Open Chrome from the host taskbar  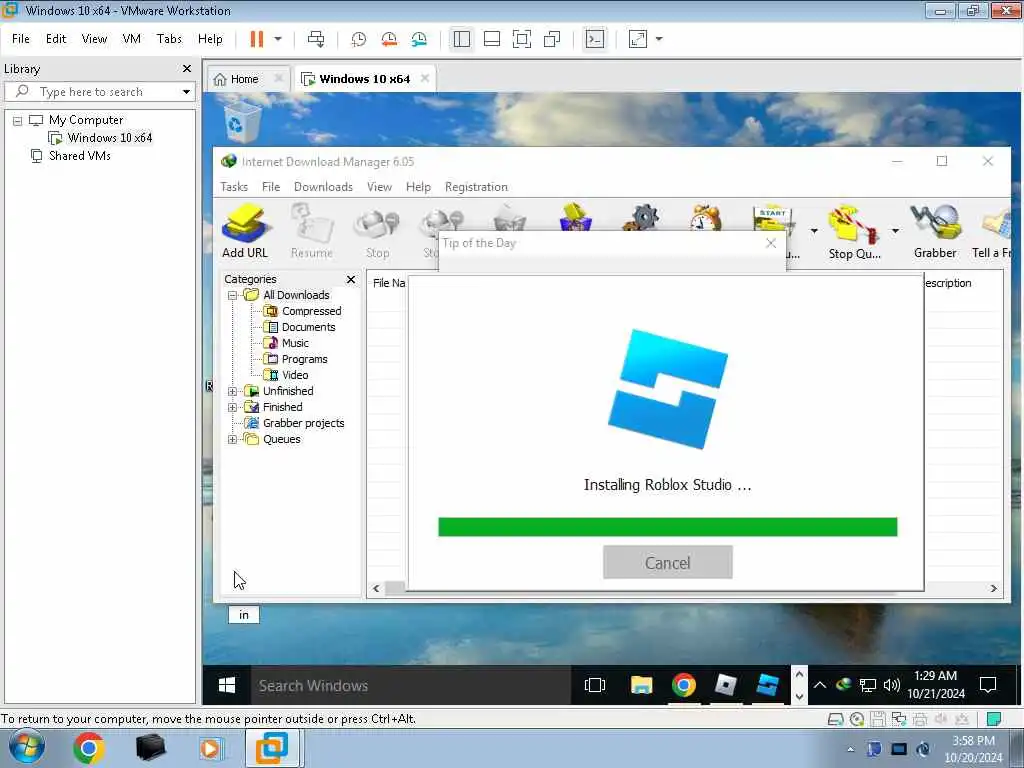(89, 748)
